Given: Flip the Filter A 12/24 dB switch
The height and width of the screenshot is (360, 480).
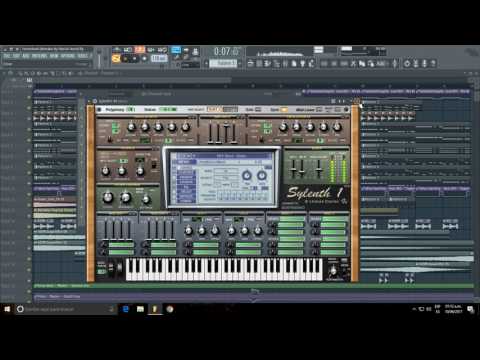Looking at the screenshot, I should pos(154,165).
